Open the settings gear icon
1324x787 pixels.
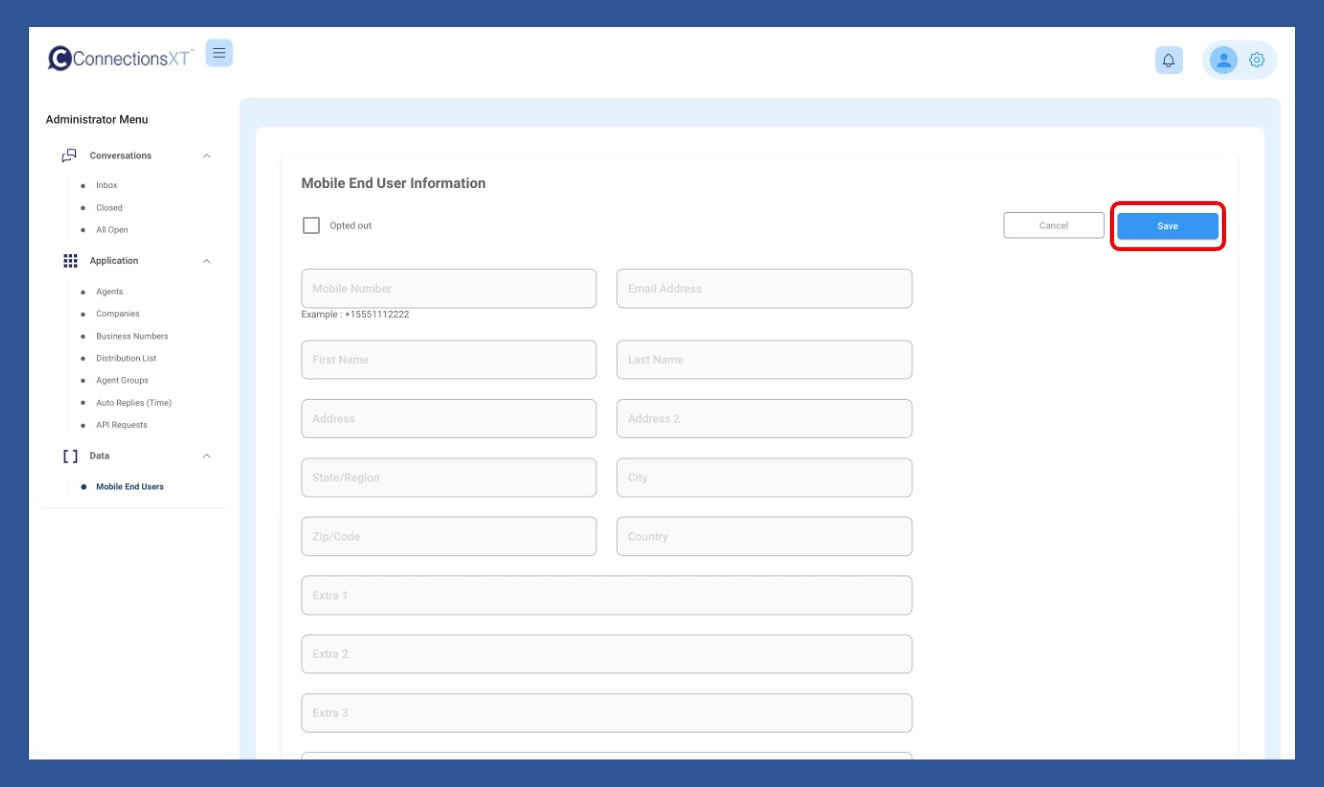[1257, 60]
